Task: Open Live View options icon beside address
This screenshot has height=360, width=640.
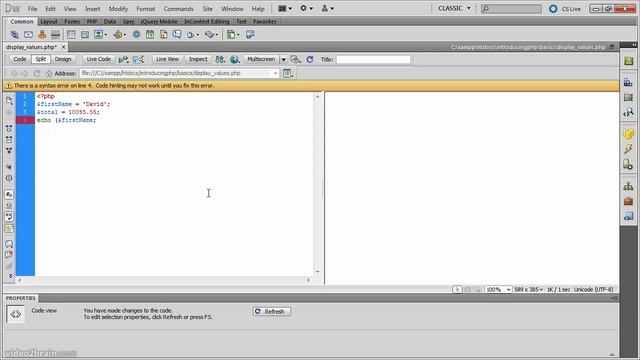Action: point(288,73)
